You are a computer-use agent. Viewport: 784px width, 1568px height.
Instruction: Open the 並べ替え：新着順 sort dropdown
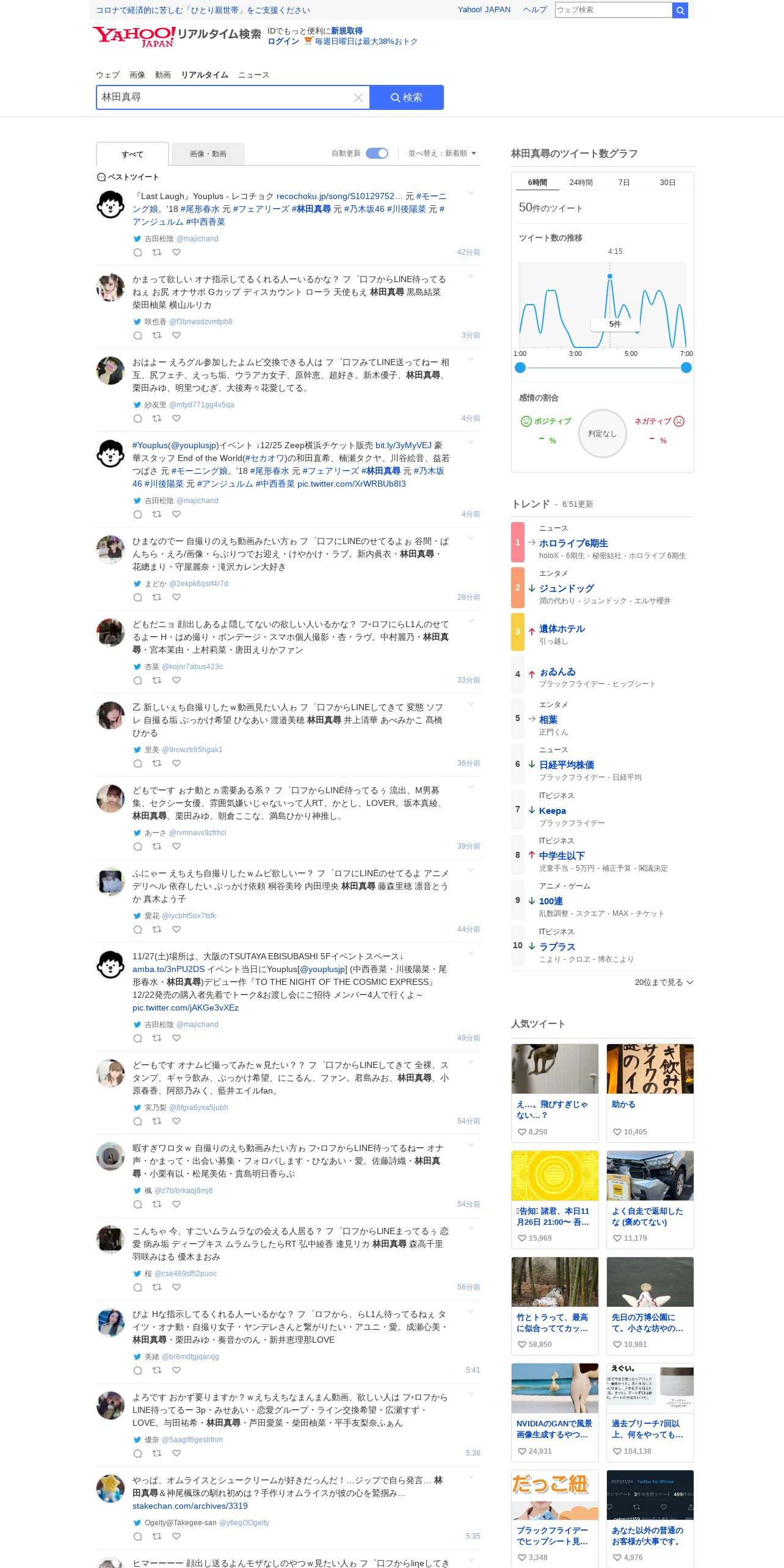pos(442,153)
